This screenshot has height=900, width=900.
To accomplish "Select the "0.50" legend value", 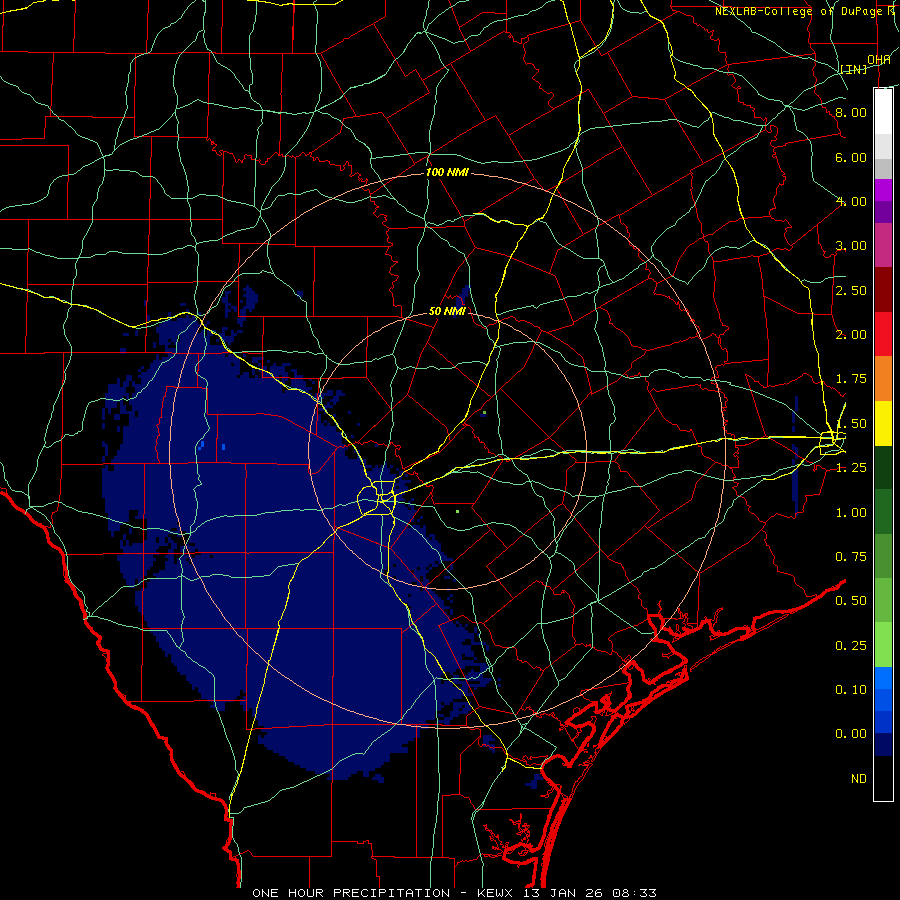I will (851, 601).
